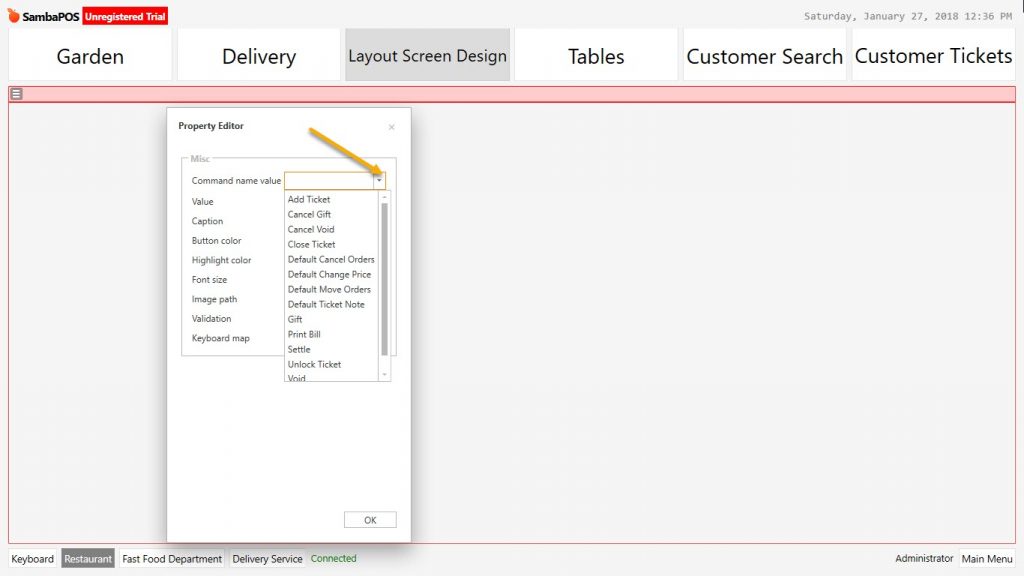Click the Property Editor title text
The image size is (1024, 576).
(x=211, y=125)
